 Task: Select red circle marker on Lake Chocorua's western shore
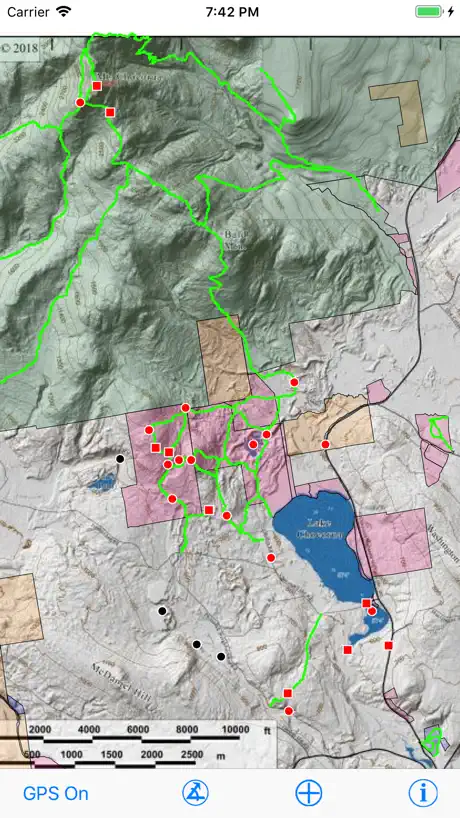tap(271, 558)
